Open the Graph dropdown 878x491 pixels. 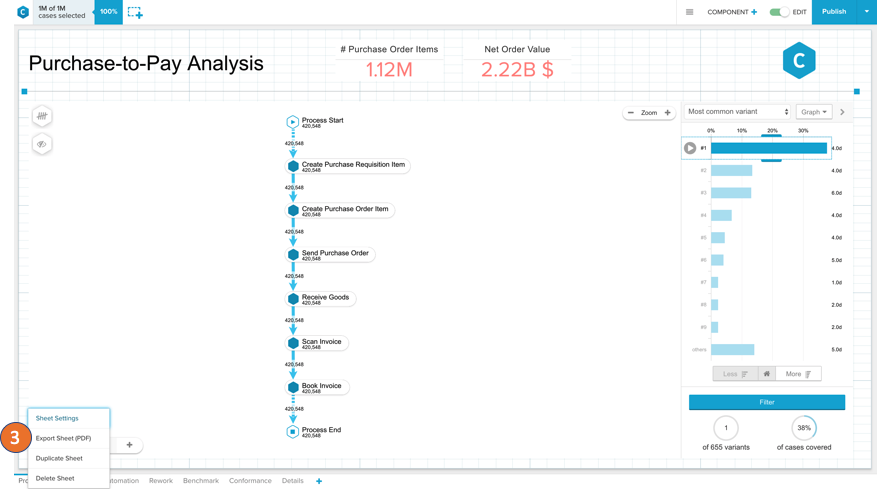point(814,112)
